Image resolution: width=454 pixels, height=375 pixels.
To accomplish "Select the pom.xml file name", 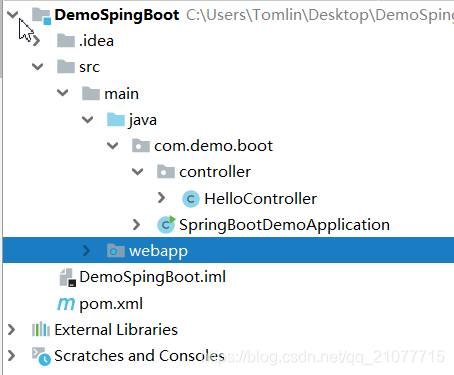I will 111,304.
